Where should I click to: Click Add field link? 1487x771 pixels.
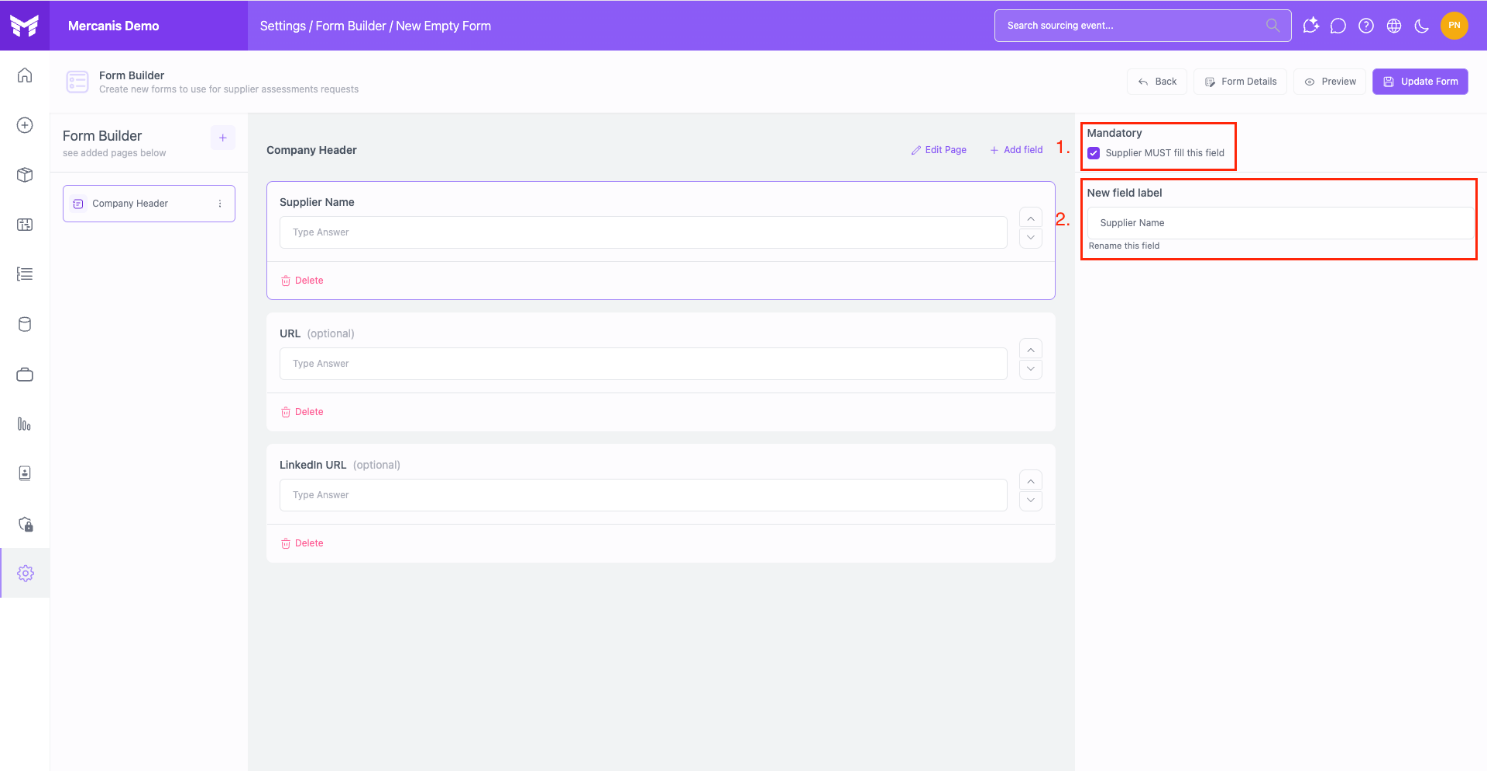point(1016,150)
